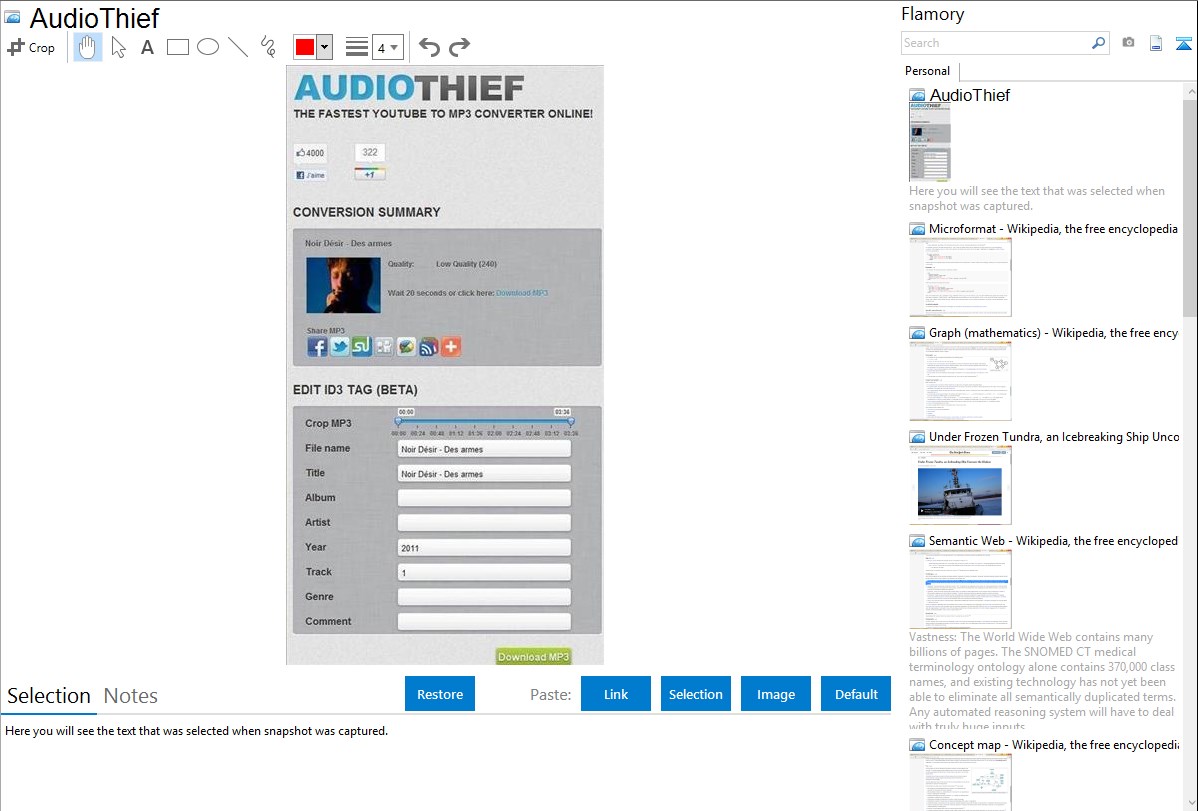Click the Paste Image button
The width and height of the screenshot is (1198, 811).
click(775, 694)
